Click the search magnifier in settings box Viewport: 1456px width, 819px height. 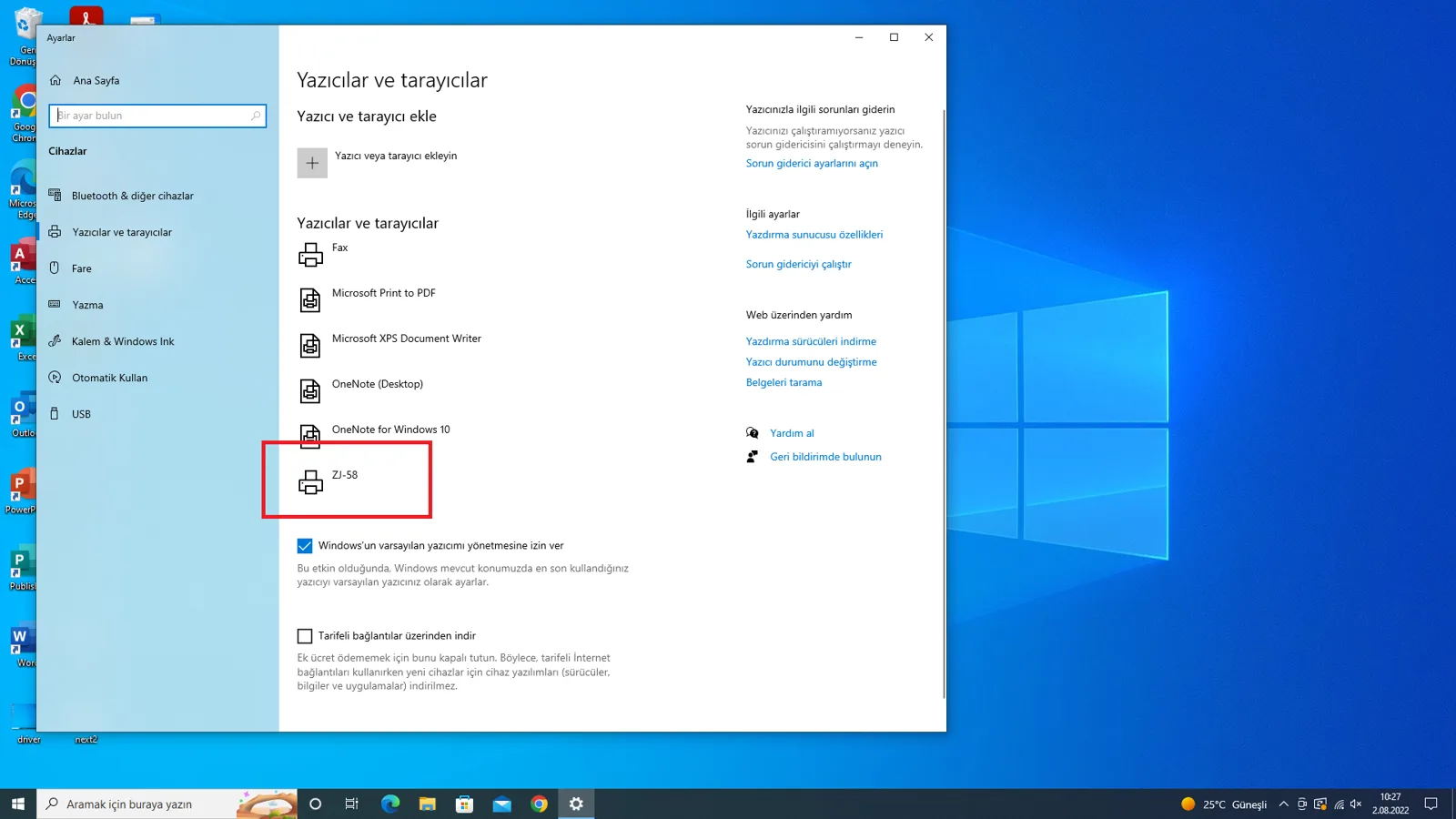click(256, 116)
